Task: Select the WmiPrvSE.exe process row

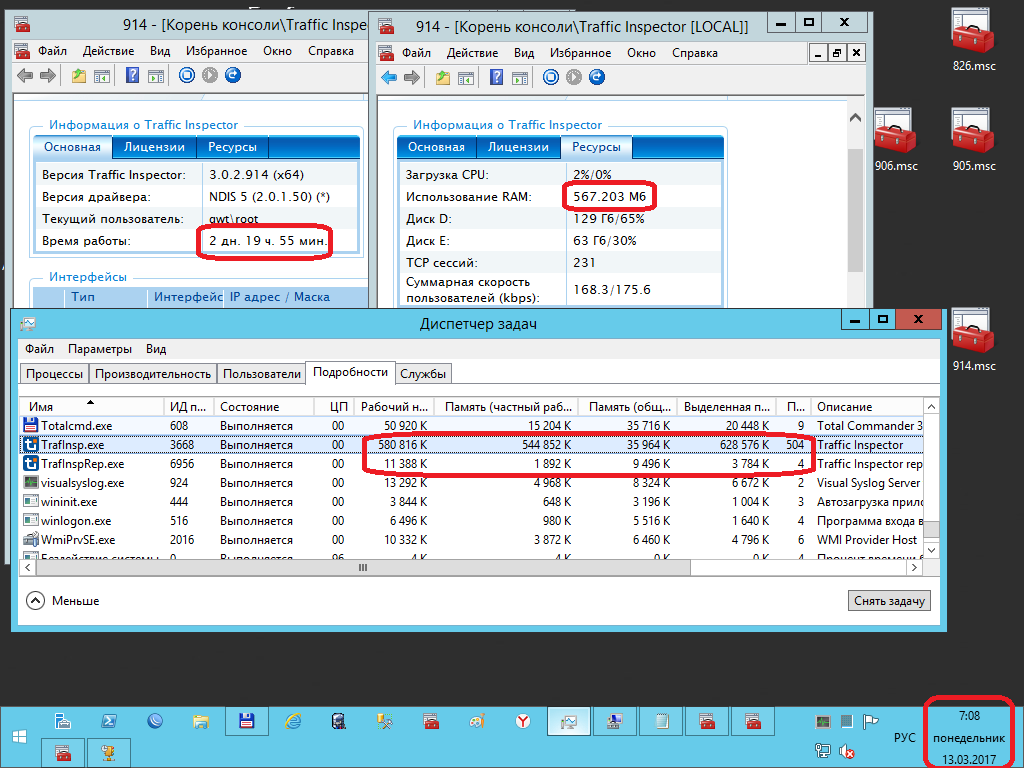Action: click(x=472, y=539)
